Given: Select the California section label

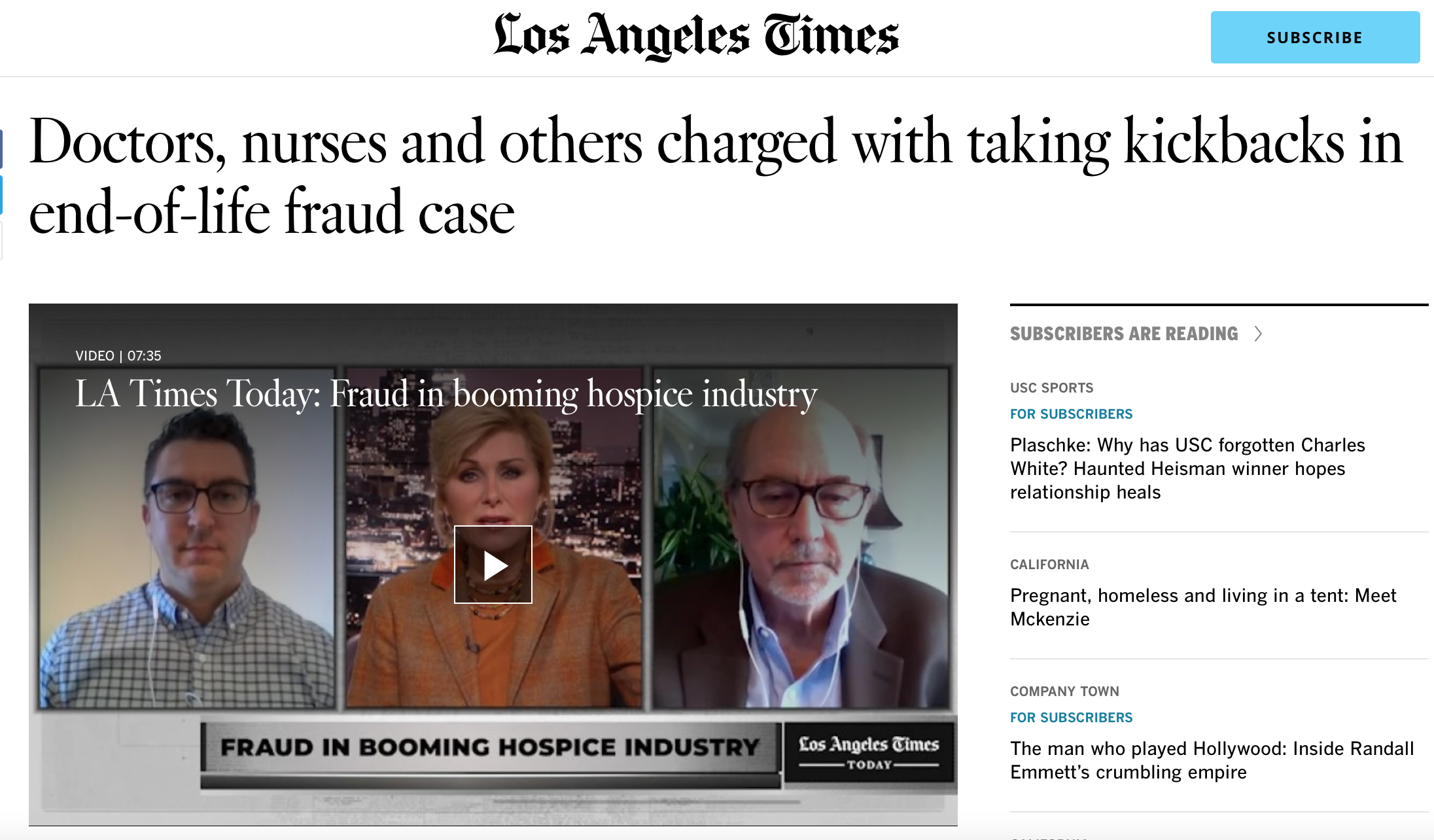Looking at the screenshot, I should pos(1049,565).
